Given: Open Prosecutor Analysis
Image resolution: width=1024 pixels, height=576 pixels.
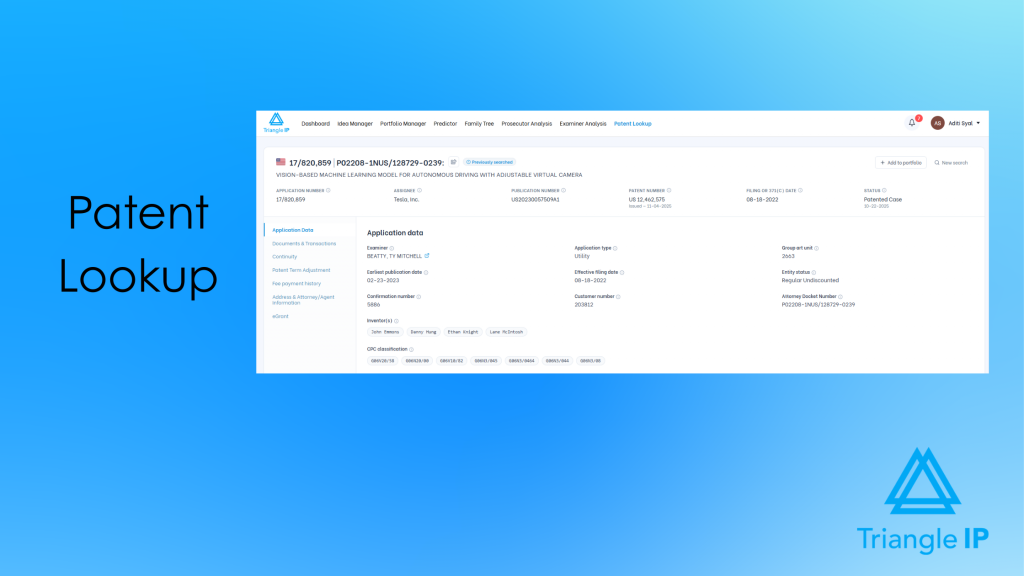Looking at the screenshot, I should (526, 123).
